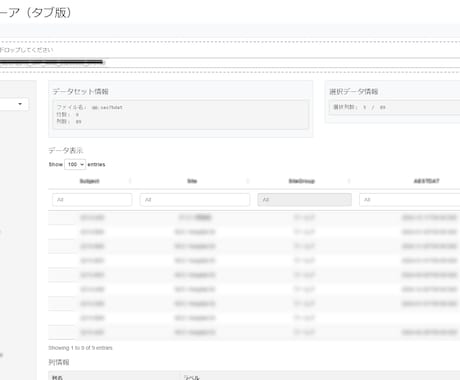
Task: Click the sort arrows icon beside Subject
Action: (x=130, y=181)
